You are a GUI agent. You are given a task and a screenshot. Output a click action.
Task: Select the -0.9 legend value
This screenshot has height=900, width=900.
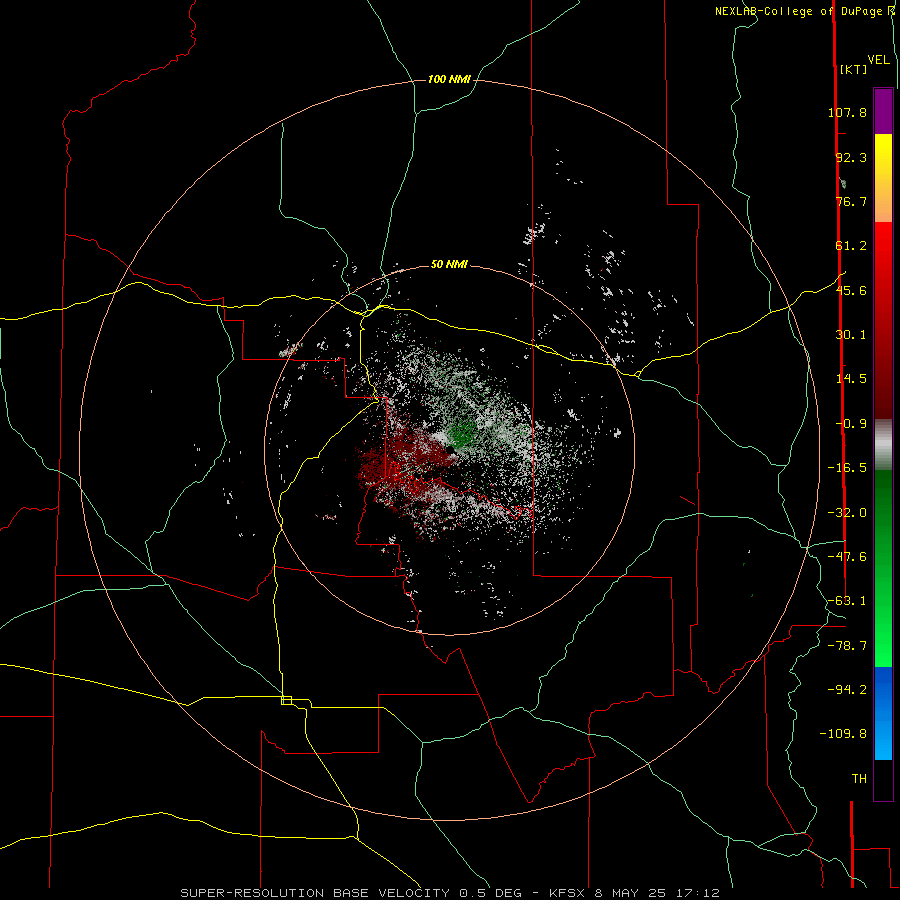click(x=851, y=424)
